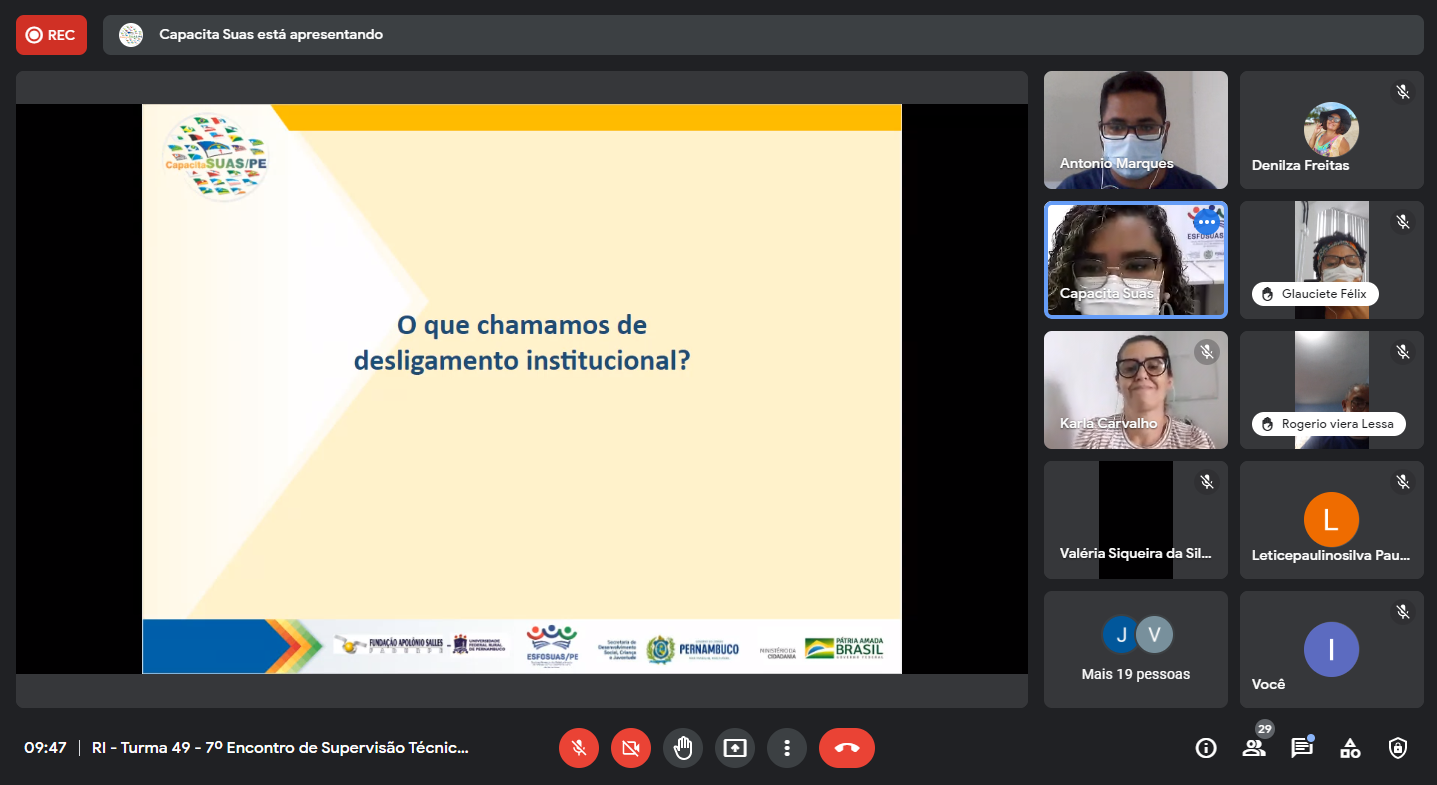Leave the call with red hang-up button
The width and height of the screenshot is (1437, 785).
[x=846, y=748]
